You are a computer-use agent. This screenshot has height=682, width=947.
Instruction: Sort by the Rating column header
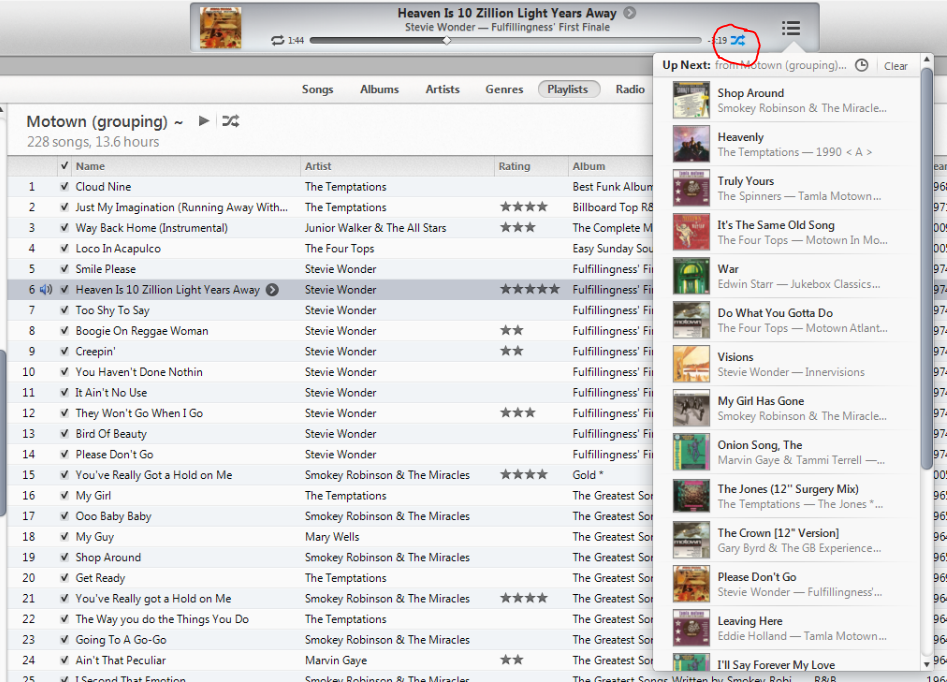coord(531,166)
